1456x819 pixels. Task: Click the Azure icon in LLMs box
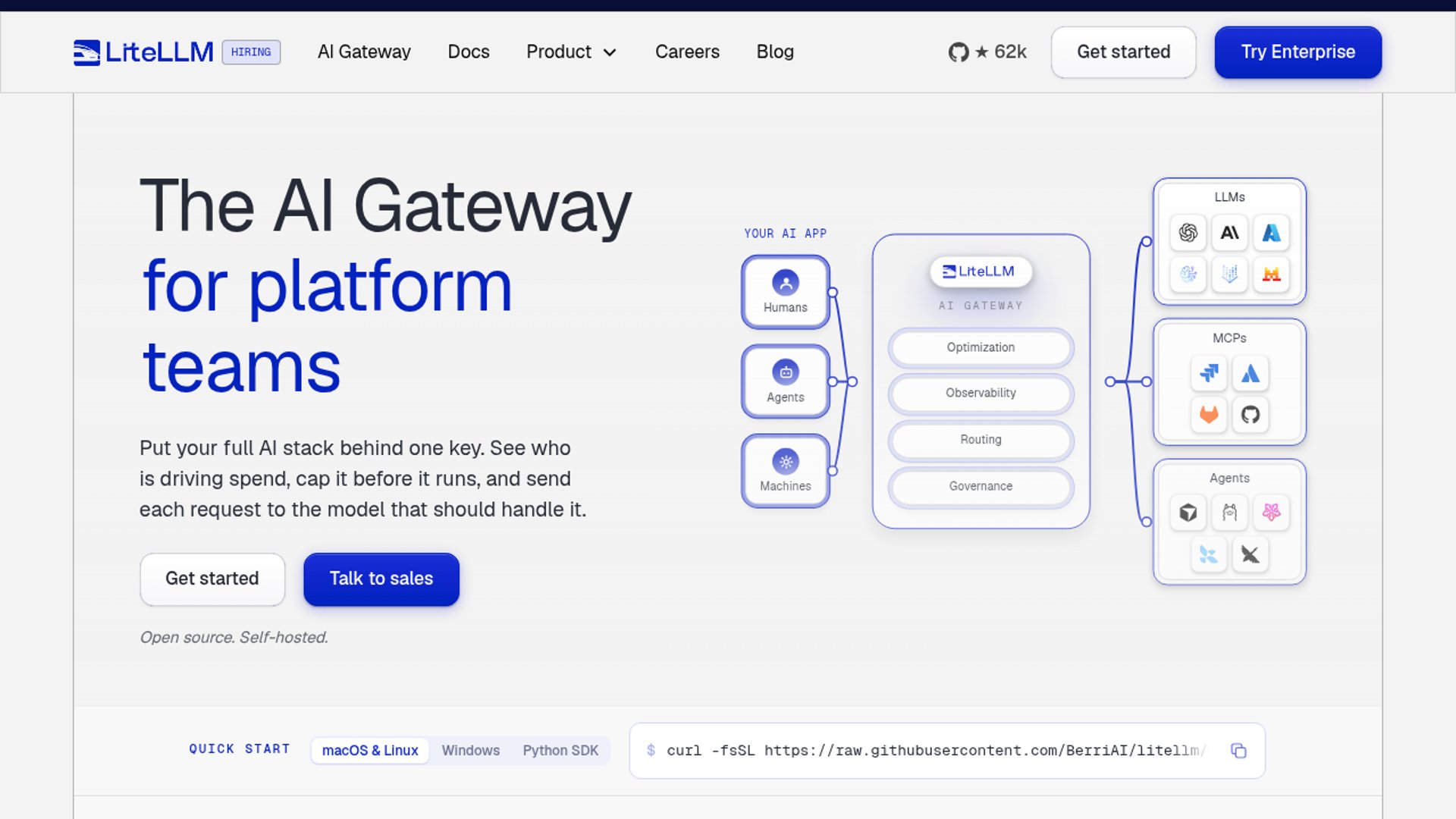coord(1272,233)
